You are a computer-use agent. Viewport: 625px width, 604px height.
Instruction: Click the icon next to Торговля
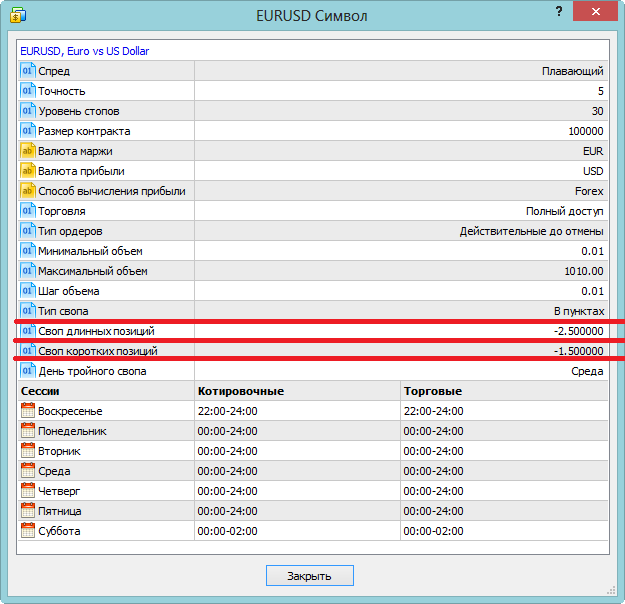pyautogui.click(x=28, y=211)
